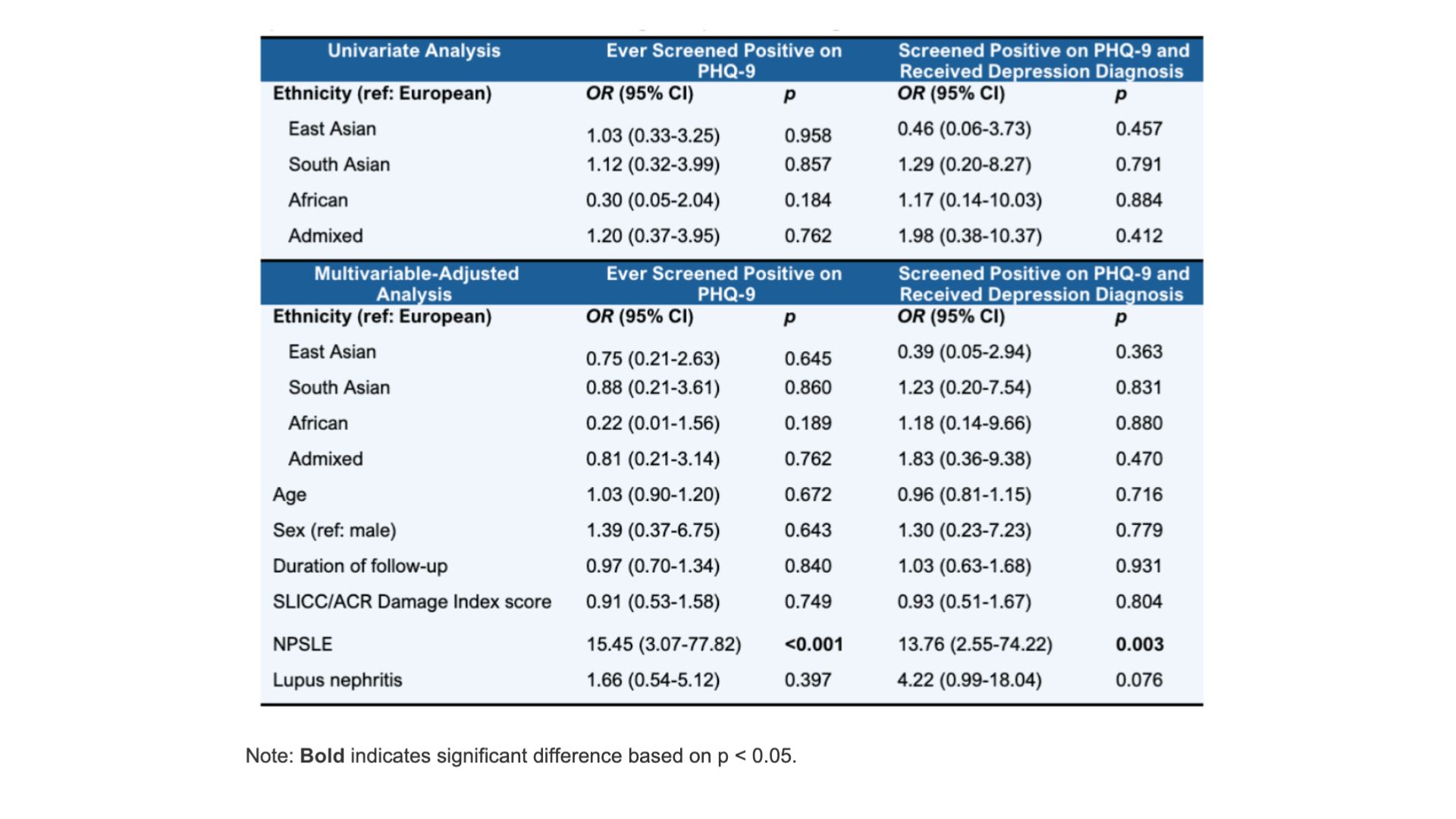Select the SLICC/ACR Damage Index score label
1456x819 pixels.
412,601
